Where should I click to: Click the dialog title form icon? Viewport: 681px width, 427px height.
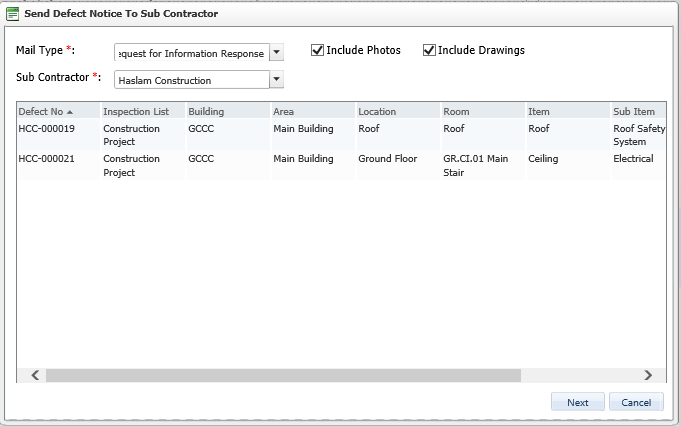click(12, 13)
